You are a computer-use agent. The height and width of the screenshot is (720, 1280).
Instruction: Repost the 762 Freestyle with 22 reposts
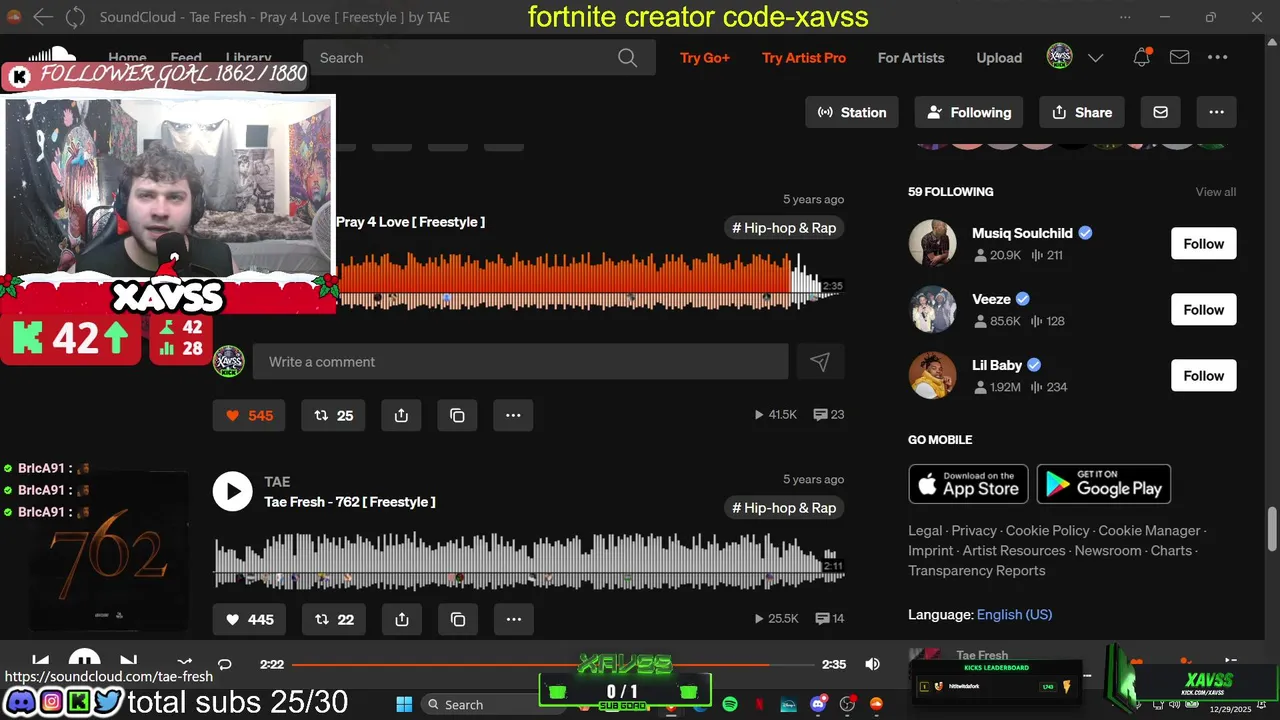[x=333, y=619]
